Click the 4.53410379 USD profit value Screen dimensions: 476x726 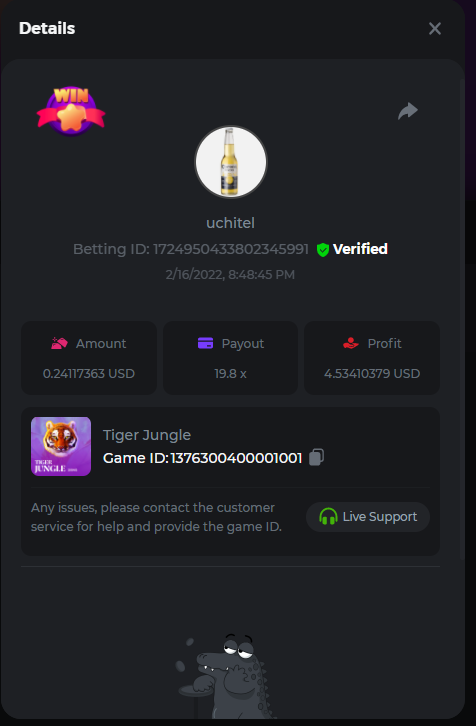click(372, 374)
